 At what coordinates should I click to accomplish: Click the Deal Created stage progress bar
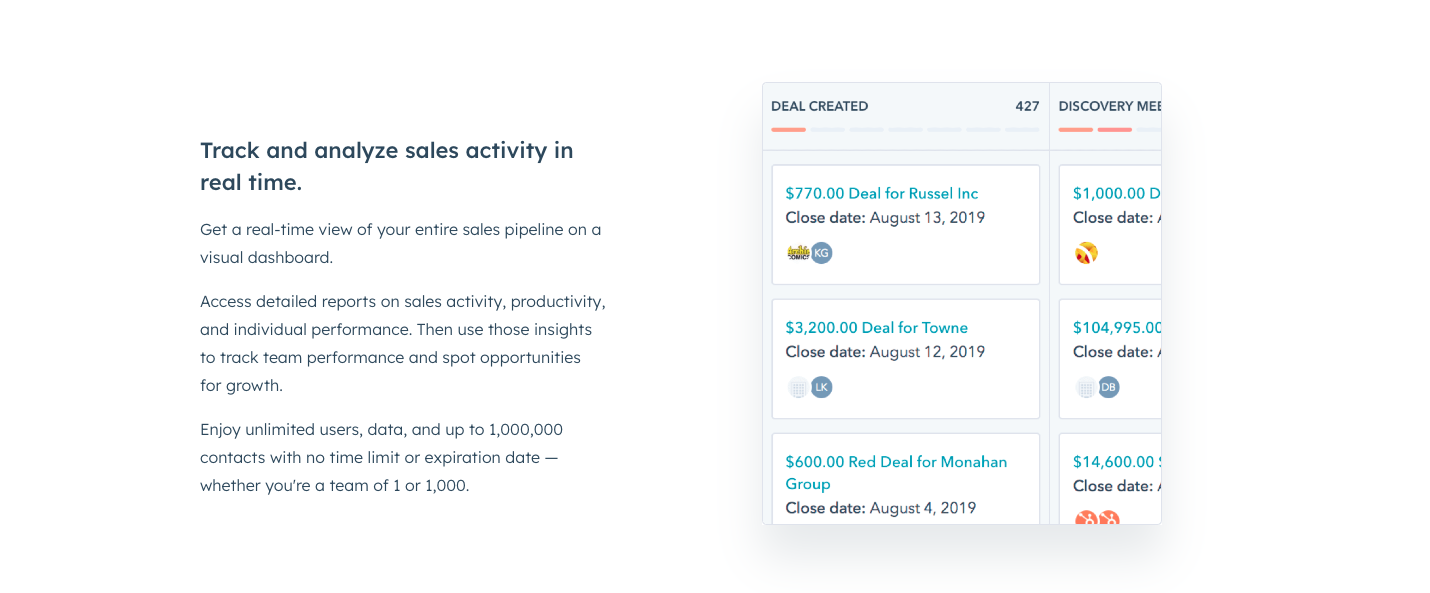[x=904, y=129]
